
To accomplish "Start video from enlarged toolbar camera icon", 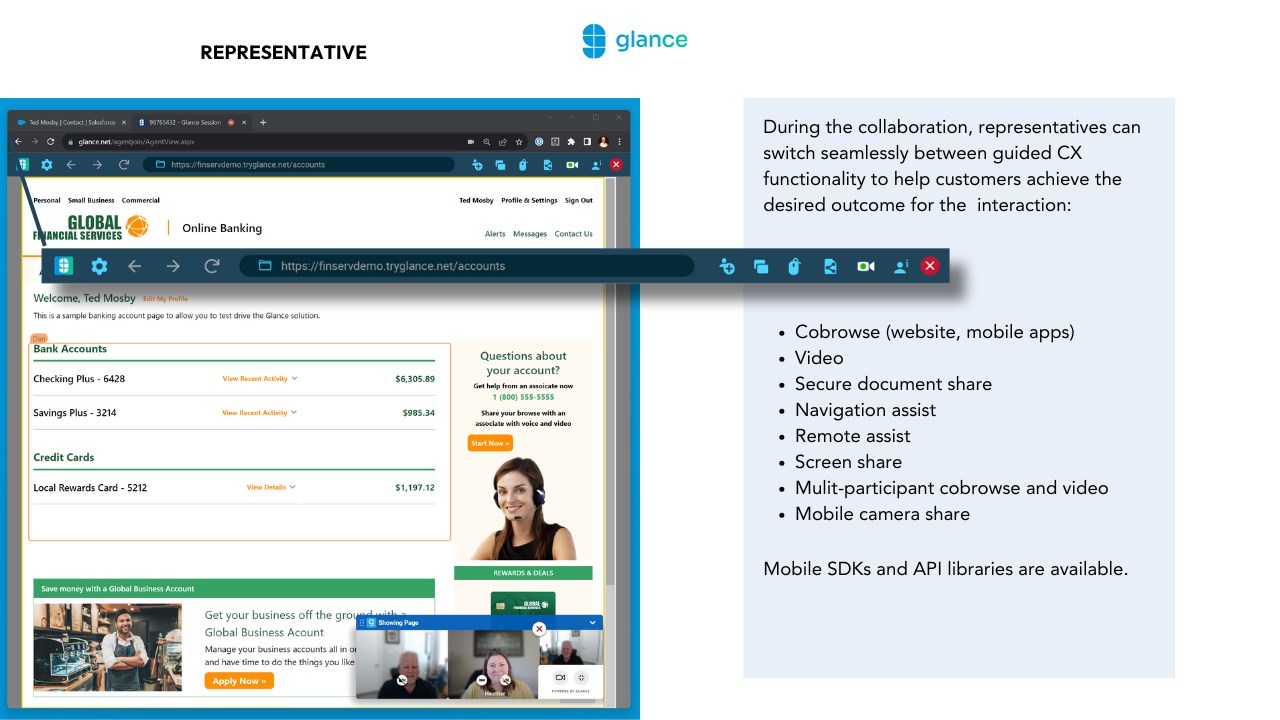I will (866, 266).
